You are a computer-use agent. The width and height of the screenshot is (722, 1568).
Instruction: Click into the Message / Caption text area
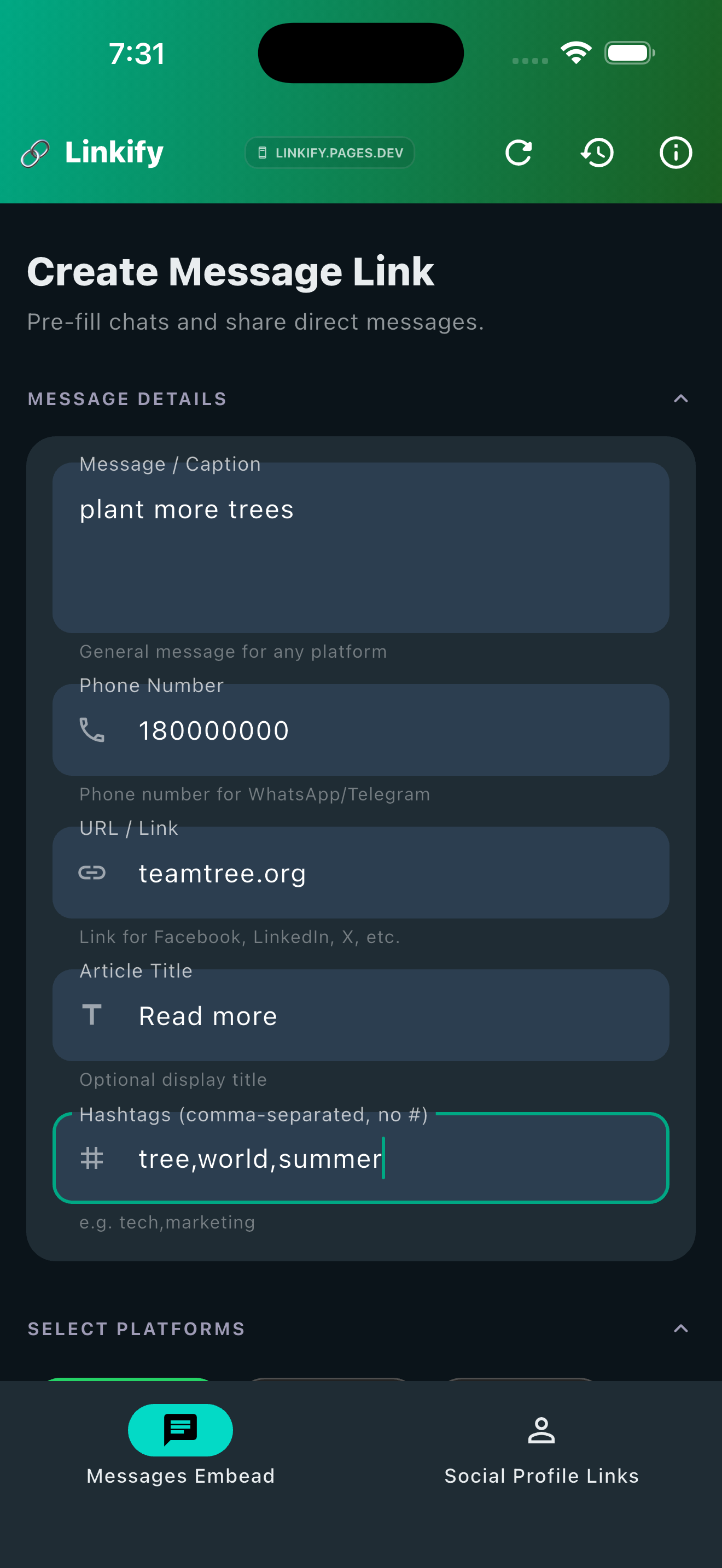point(361,547)
